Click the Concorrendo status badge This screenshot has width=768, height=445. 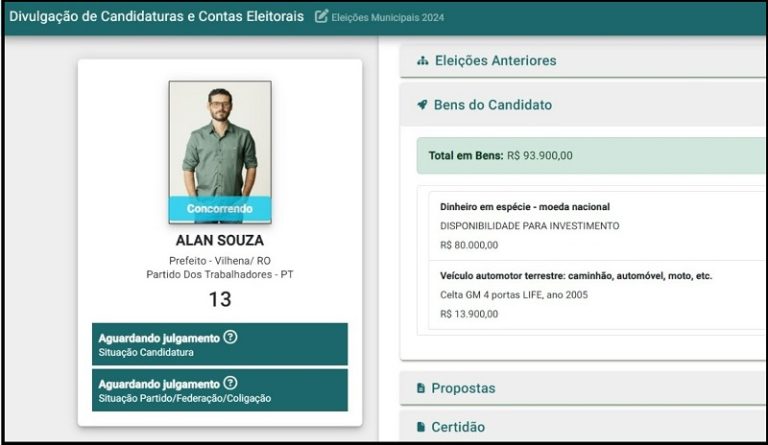click(220, 209)
